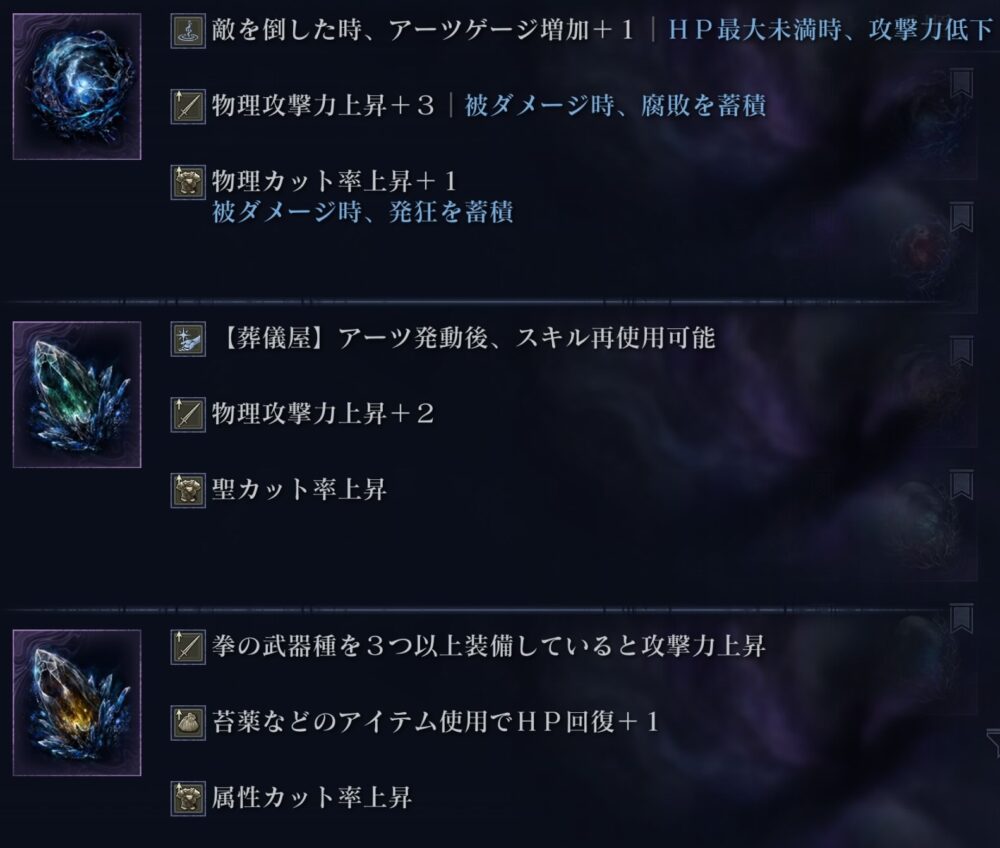Toggle the bookmark flag above 拳の武器種 row
Image resolution: width=1000 pixels, height=848 pixels.
[961, 619]
